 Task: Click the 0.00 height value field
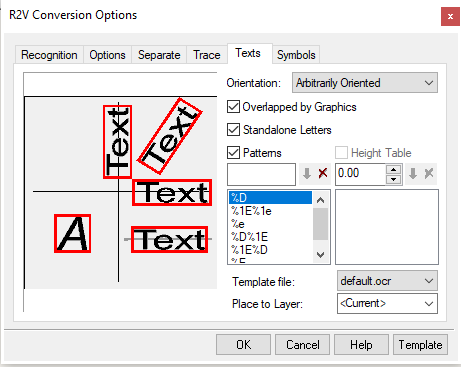[361, 174]
